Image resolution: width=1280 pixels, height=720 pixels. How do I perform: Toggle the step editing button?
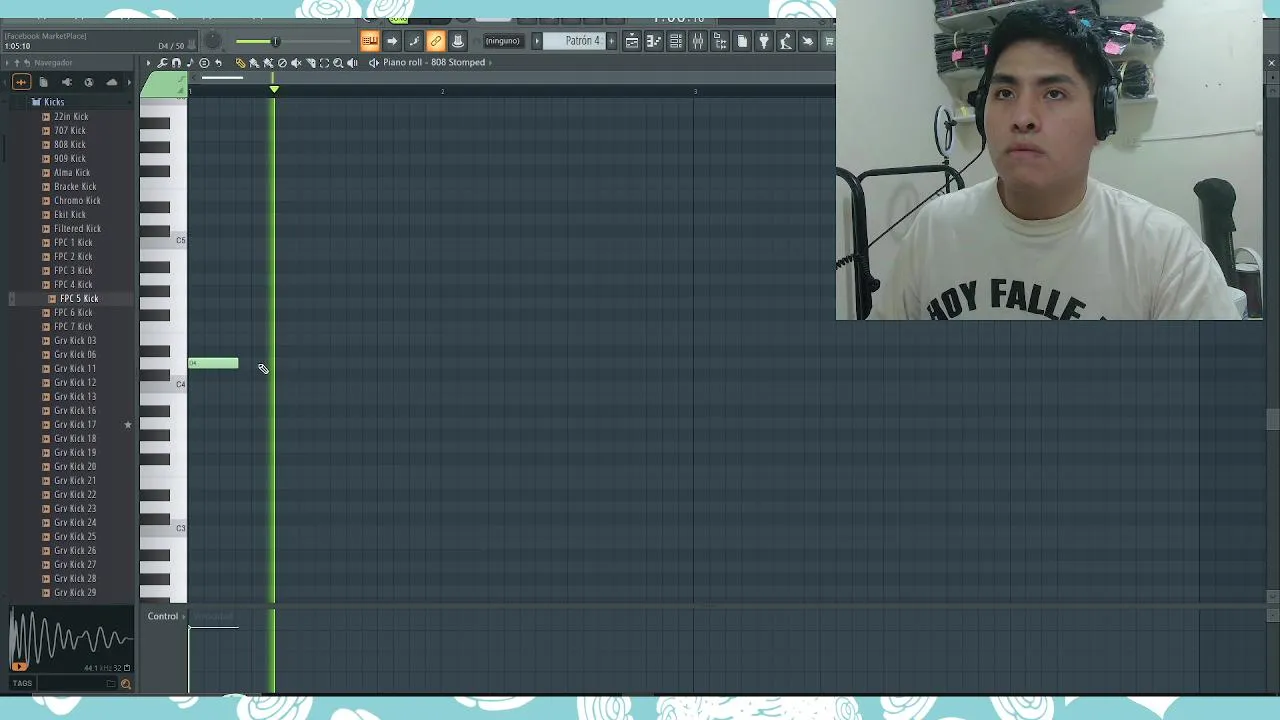[x=414, y=41]
